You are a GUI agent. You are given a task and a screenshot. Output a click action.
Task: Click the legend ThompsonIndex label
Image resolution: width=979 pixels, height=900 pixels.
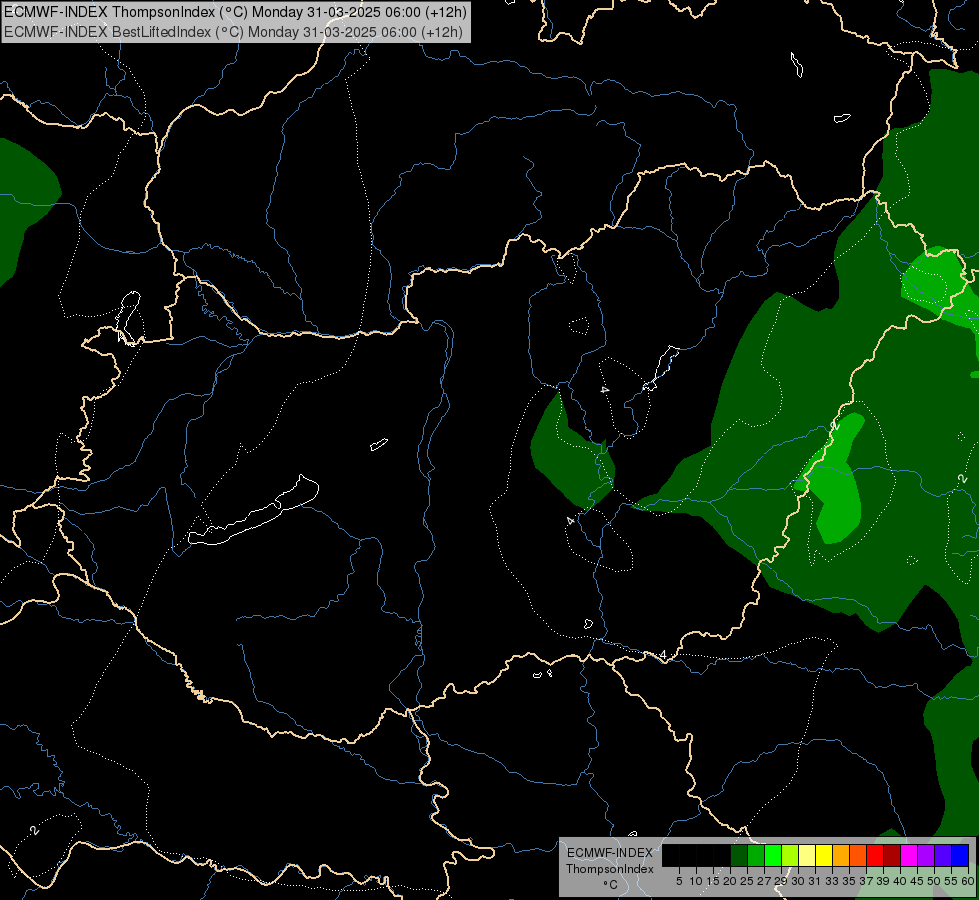pos(610,869)
